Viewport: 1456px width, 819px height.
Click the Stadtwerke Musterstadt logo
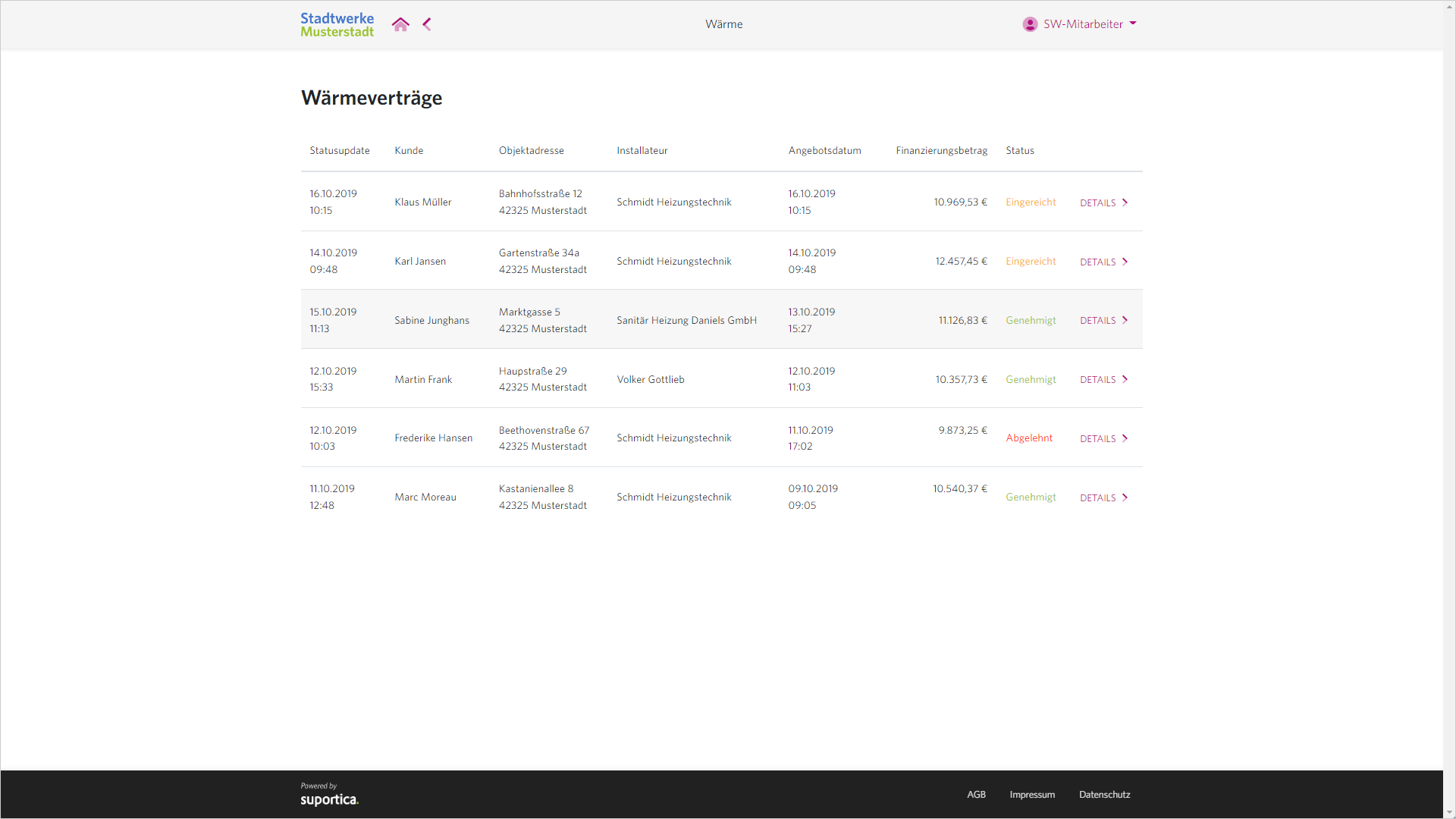337,24
